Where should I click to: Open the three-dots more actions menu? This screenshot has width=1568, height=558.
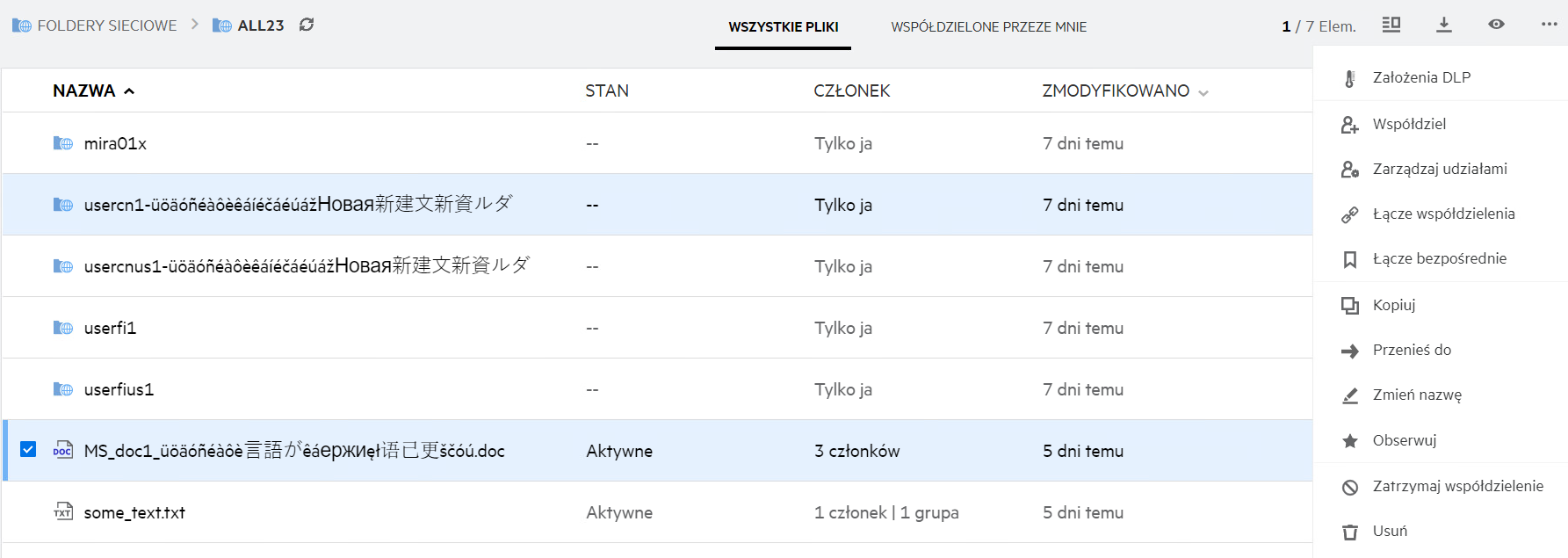click(1549, 25)
